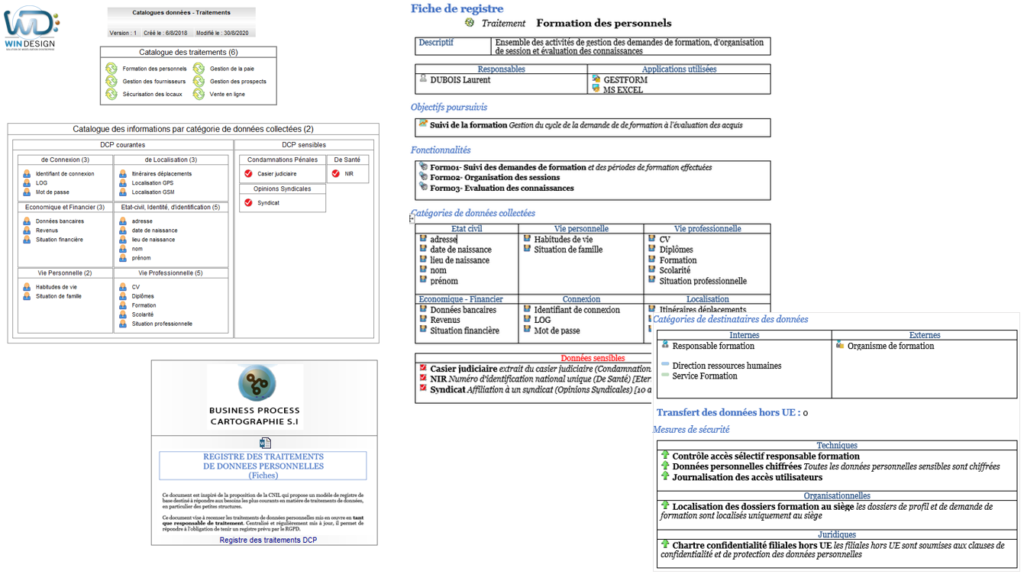The image size is (1024, 574).
Task: Click the red box icon beside Casier judiciaire in Données sensibles
Action: tap(423, 368)
